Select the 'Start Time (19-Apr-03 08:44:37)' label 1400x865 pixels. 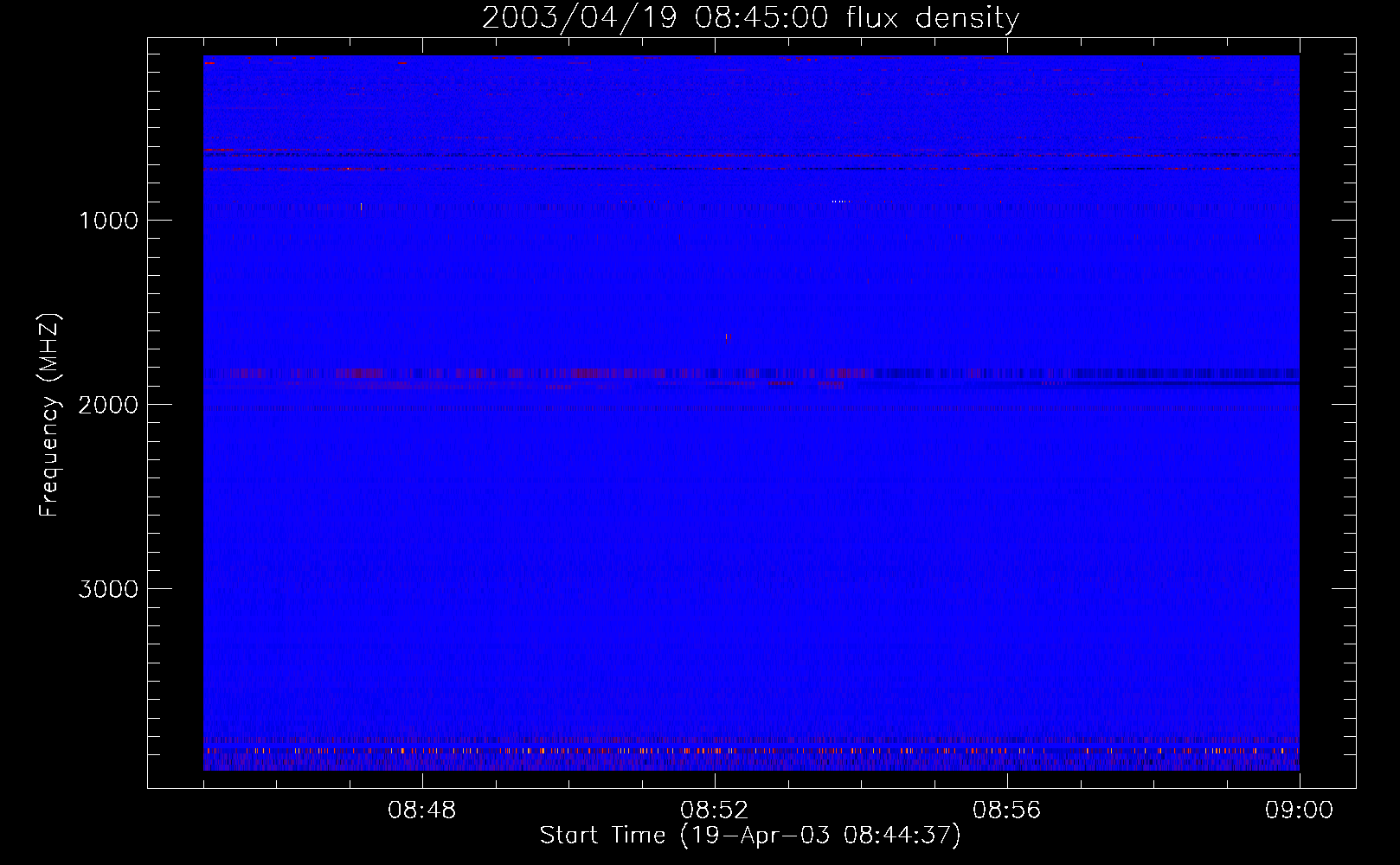pyautogui.click(x=750, y=836)
